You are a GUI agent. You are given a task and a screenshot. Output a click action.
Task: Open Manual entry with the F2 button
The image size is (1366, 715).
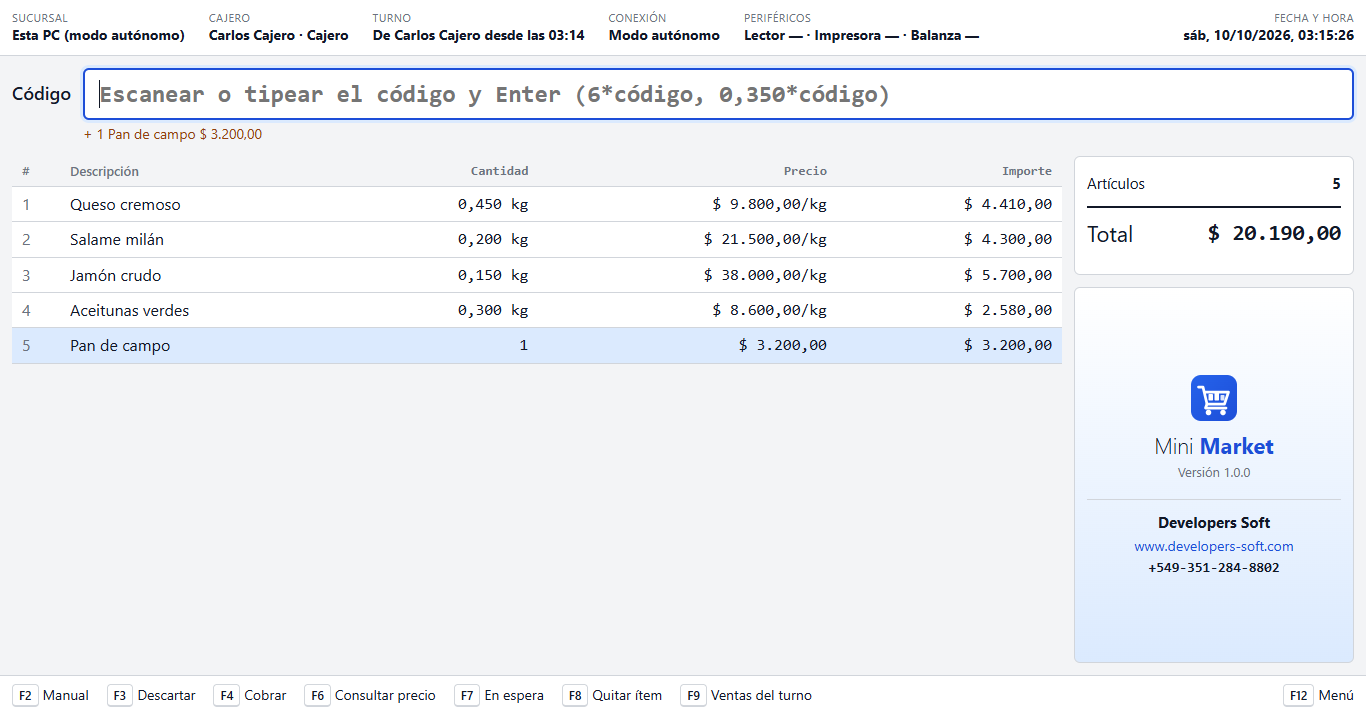52,695
